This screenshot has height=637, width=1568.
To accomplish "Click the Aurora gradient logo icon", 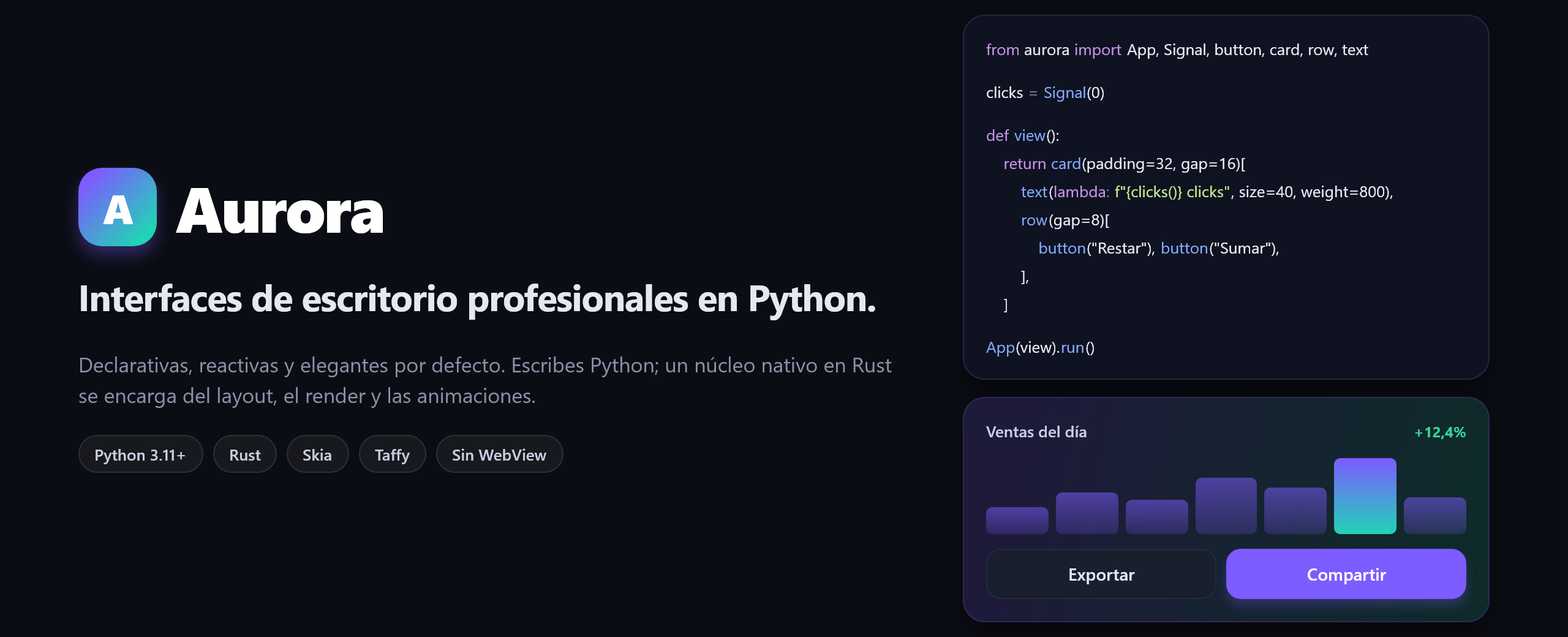I will point(118,207).
